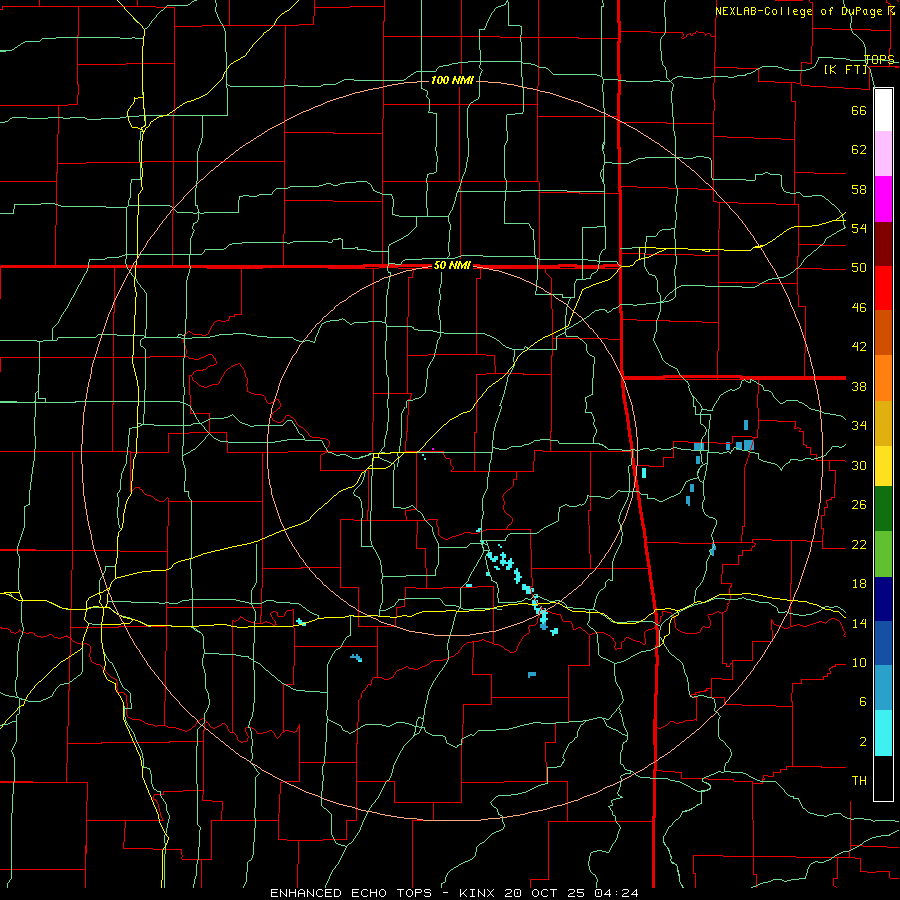Click the 38 scale value
Screen dimensions: 900x900
(859, 386)
